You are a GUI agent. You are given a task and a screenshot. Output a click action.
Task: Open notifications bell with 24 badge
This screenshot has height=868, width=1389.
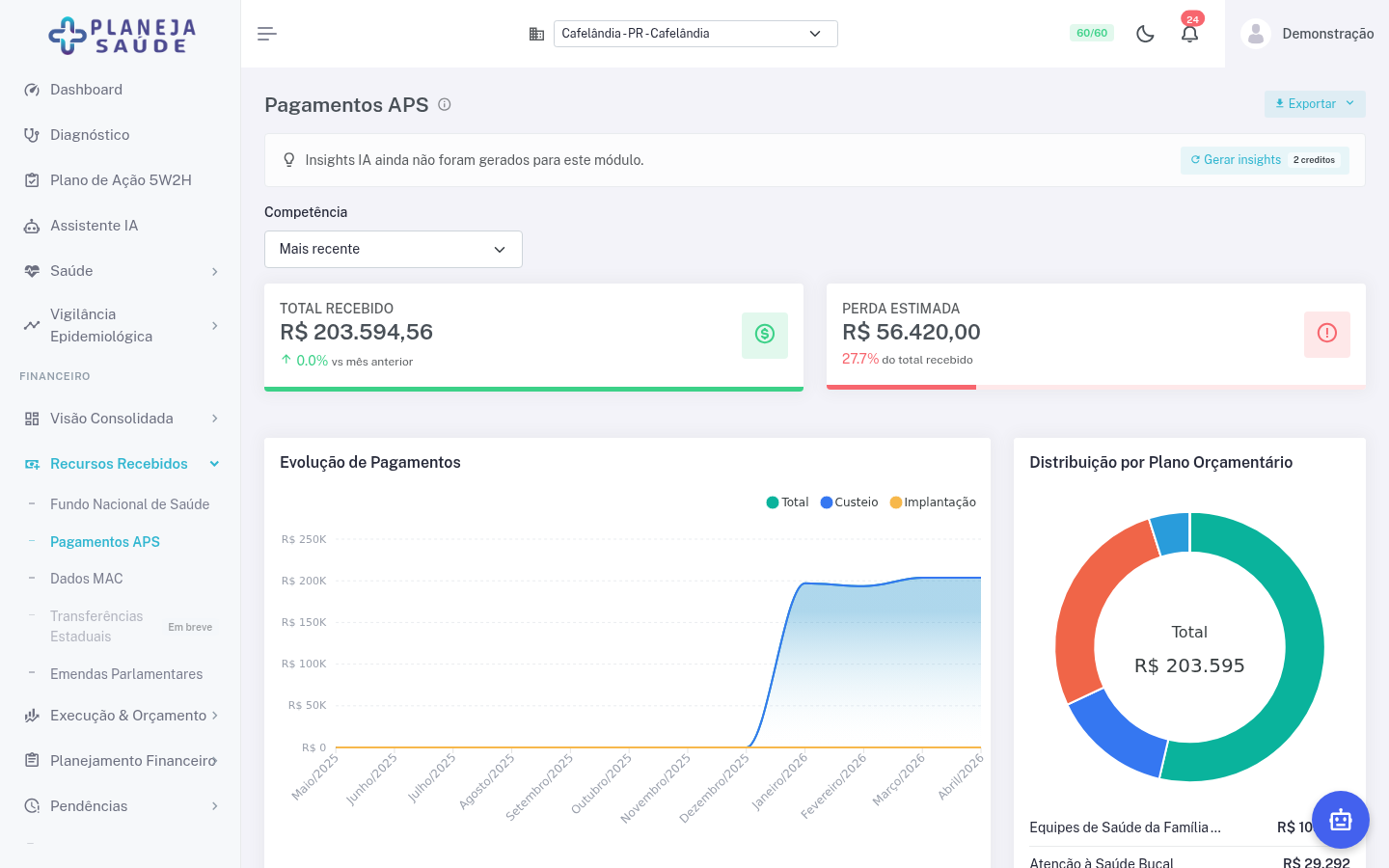[x=1190, y=34]
